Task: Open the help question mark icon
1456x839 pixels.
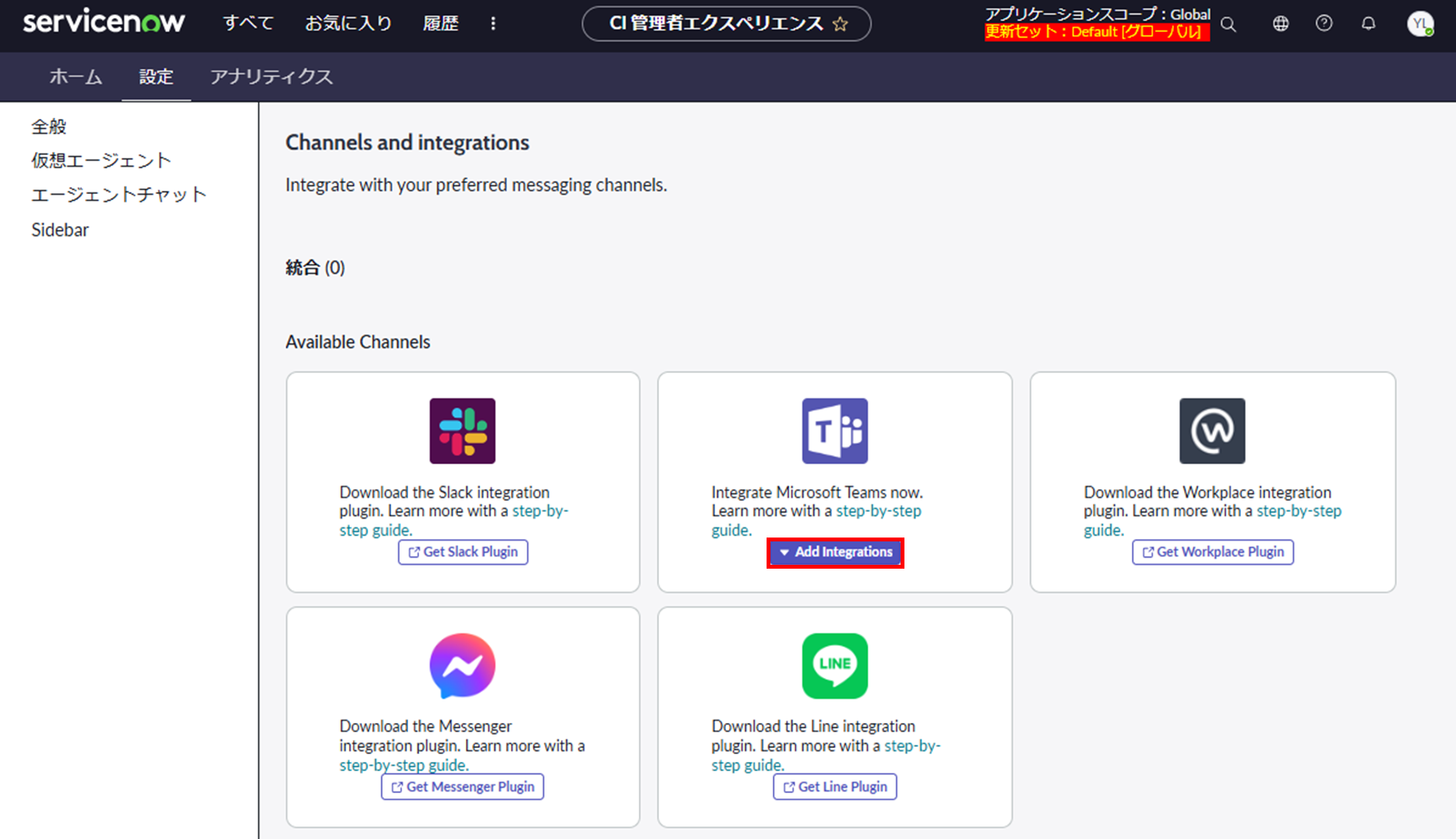Action: pos(1324,24)
